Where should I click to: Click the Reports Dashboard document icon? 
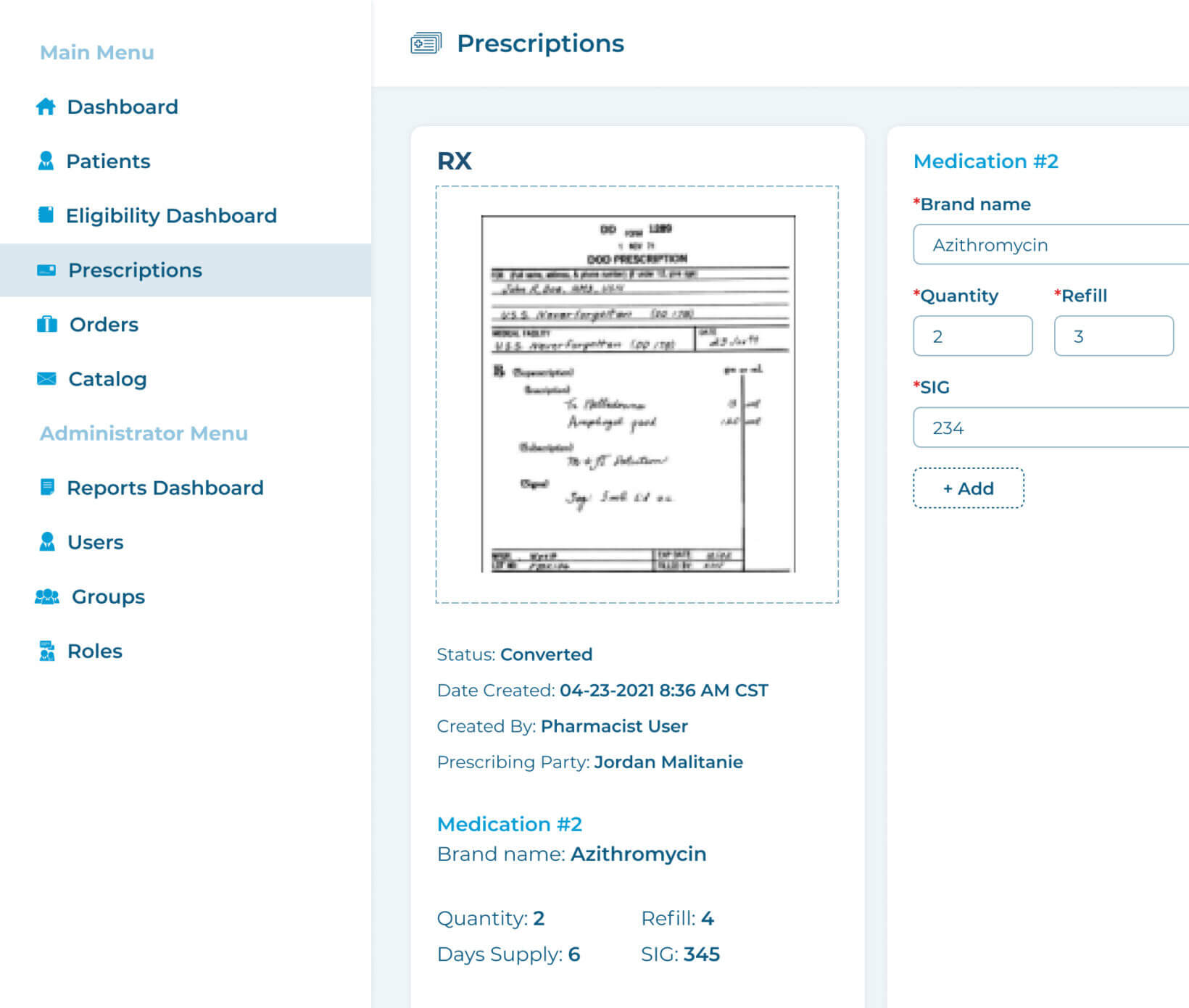[x=47, y=487]
